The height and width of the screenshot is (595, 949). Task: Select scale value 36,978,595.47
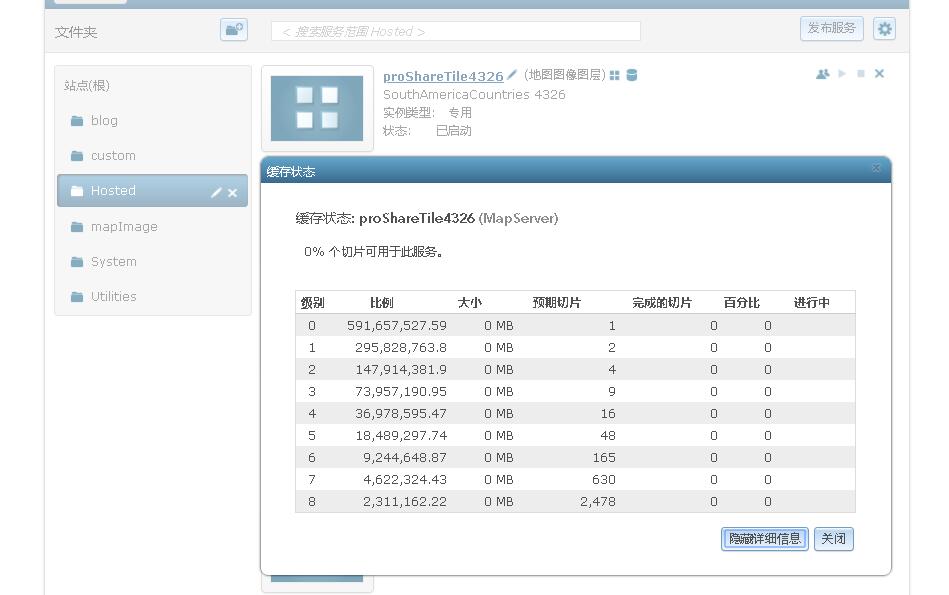(401, 413)
